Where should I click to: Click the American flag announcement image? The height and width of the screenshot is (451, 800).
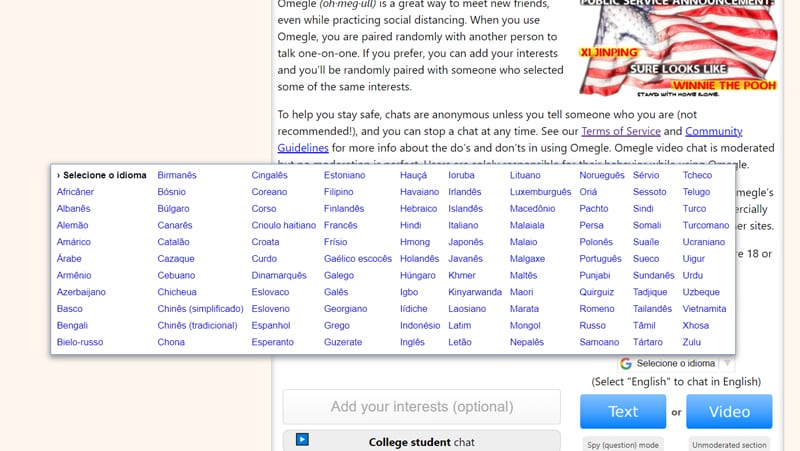click(x=678, y=48)
